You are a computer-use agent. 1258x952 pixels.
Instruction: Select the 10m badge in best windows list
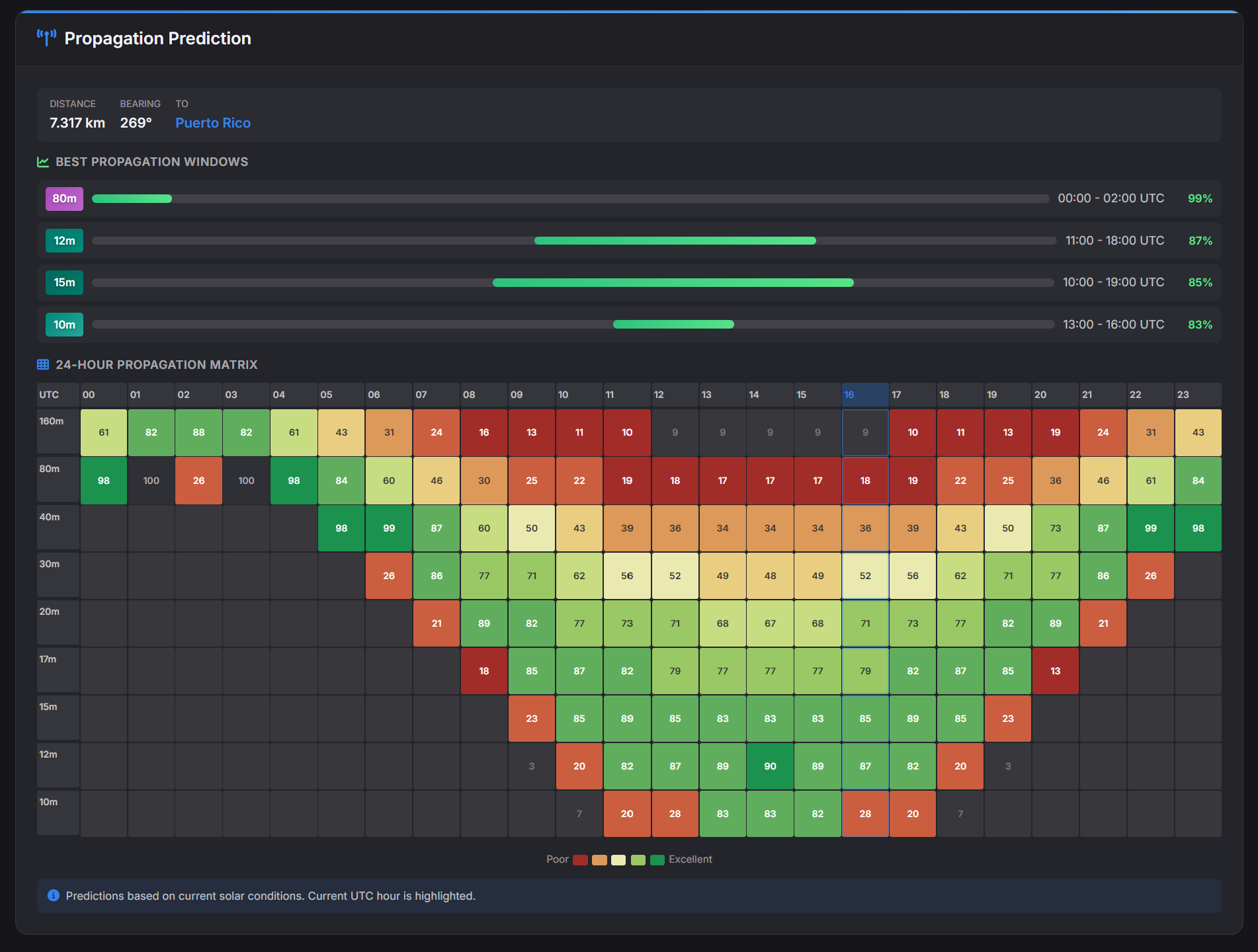[x=64, y=325]
